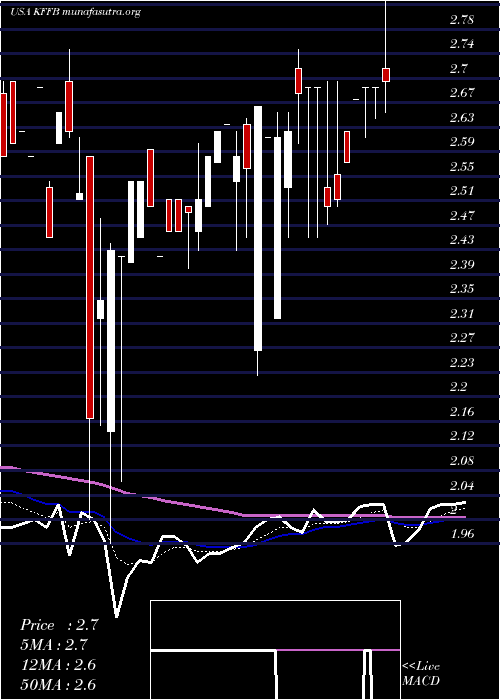
Task: Click the 2.23 price axis label
Action: tap(462, 362)
